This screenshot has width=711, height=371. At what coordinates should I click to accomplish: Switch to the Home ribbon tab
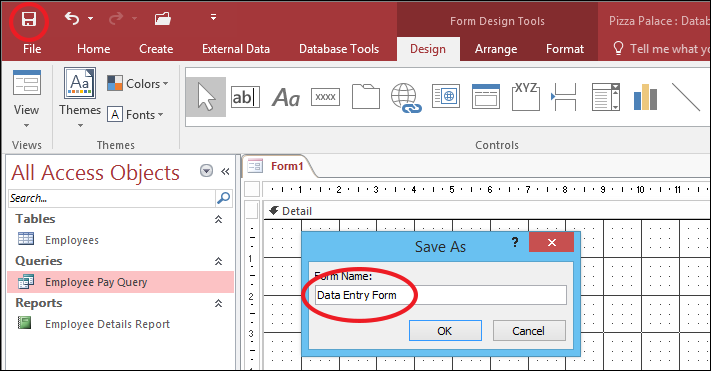(x=93, y=49)
